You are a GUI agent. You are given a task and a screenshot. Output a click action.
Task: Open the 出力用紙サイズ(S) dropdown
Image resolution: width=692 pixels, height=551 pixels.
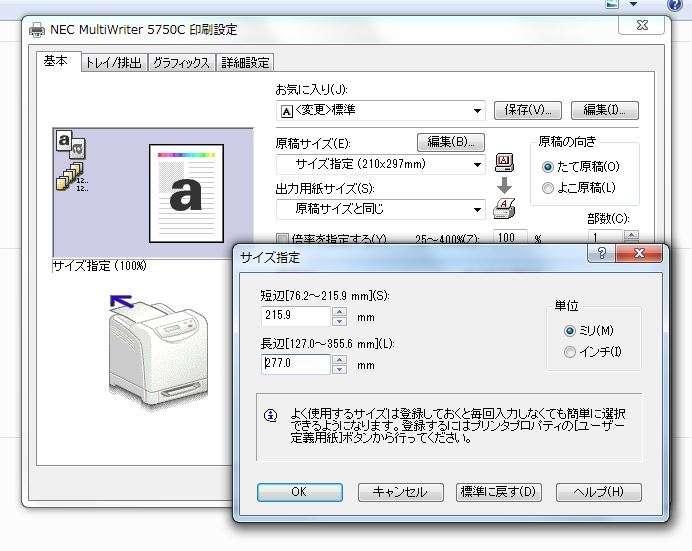(x=477, y=210)
